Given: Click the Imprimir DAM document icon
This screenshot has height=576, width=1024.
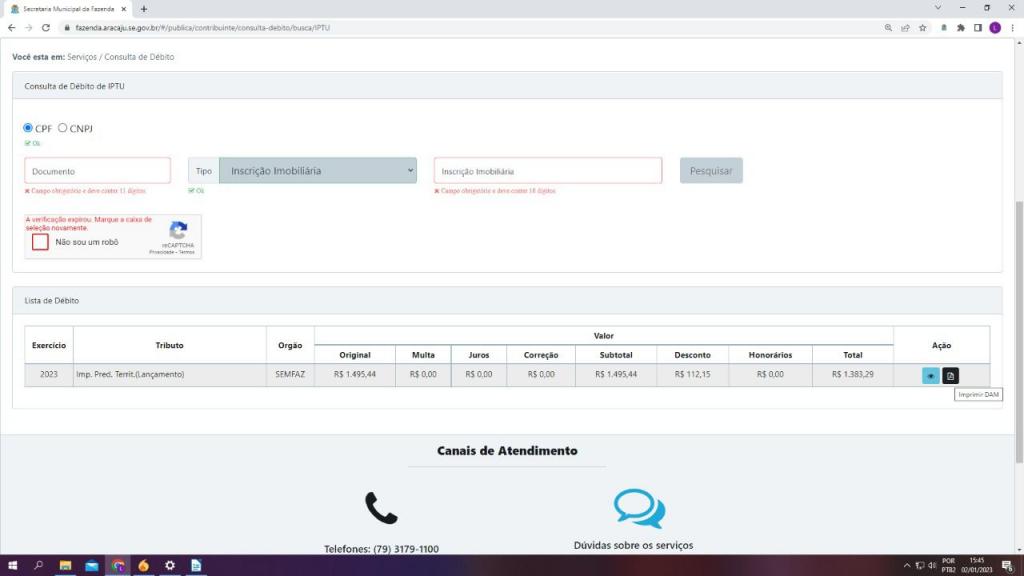Looking at the screenshot, I should click(x=951, y=376).
